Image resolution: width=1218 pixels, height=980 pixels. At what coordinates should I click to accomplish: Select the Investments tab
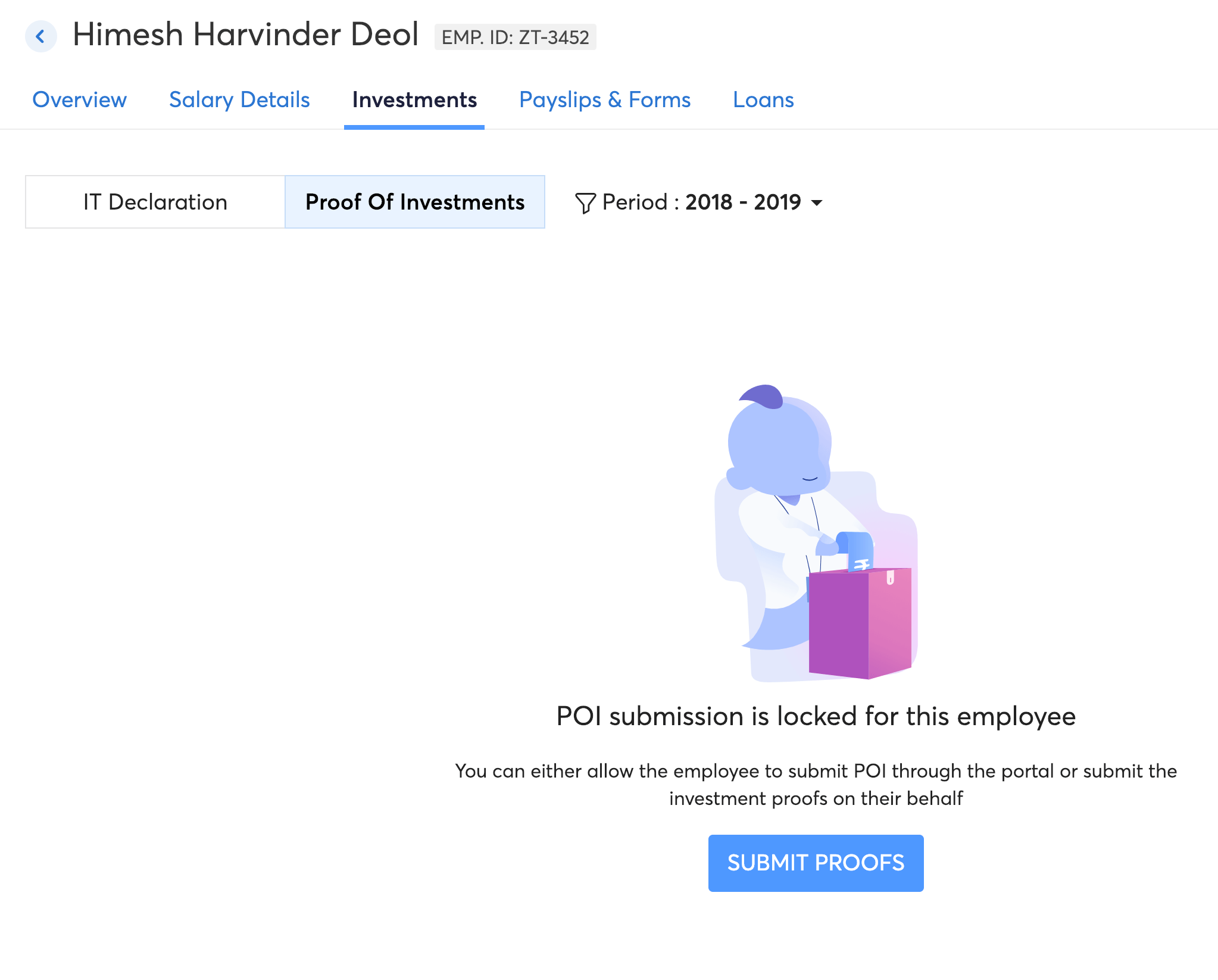click(414, 100)
